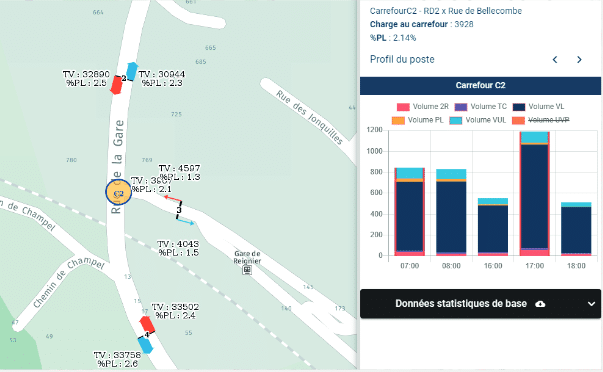The height and width of the screenshot is (372, 603).
Task: Click the blue arrow at counting post 2
Action: click(132, 71)
